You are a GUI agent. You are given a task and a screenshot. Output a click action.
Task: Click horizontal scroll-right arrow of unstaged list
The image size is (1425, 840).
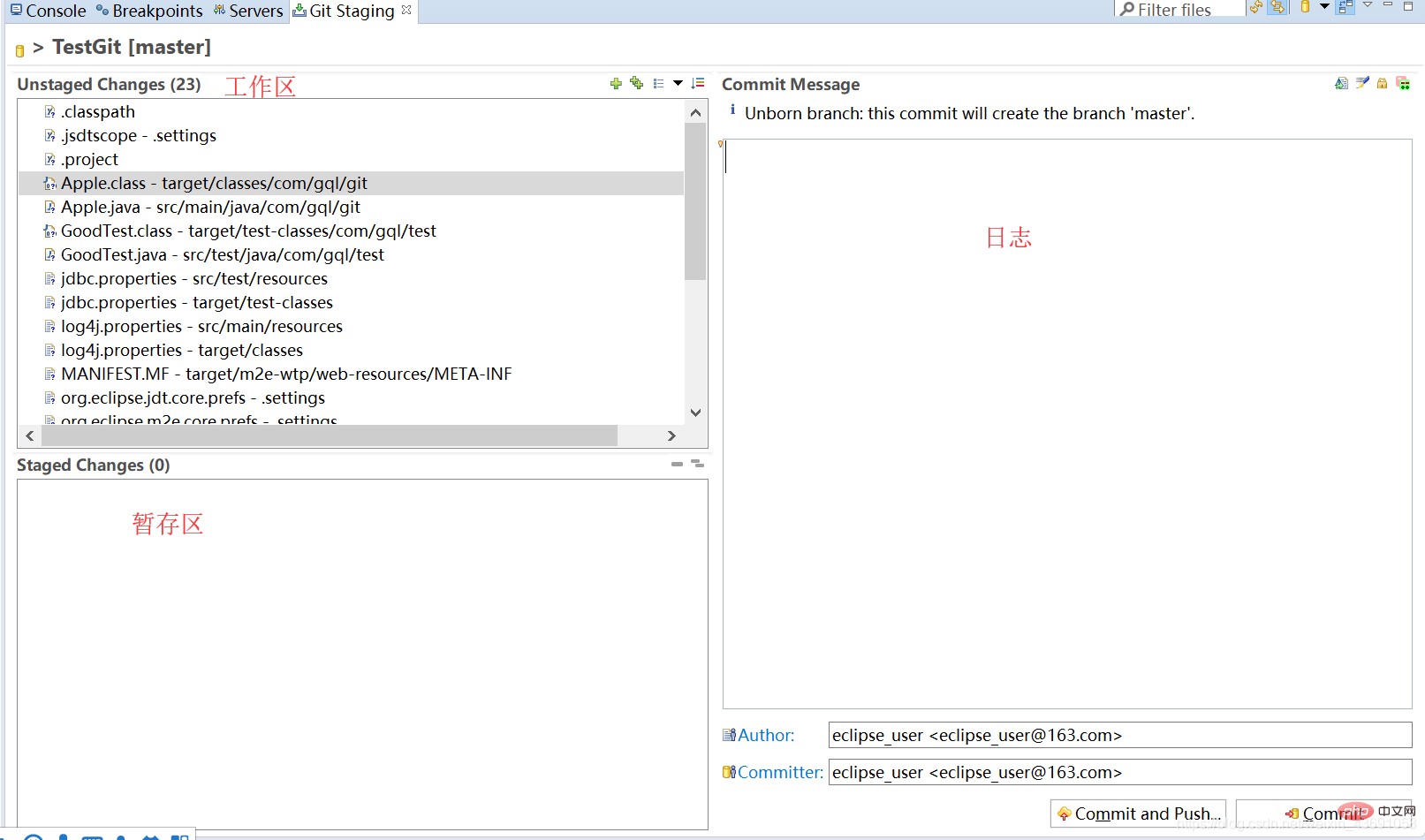click(671, 435)
